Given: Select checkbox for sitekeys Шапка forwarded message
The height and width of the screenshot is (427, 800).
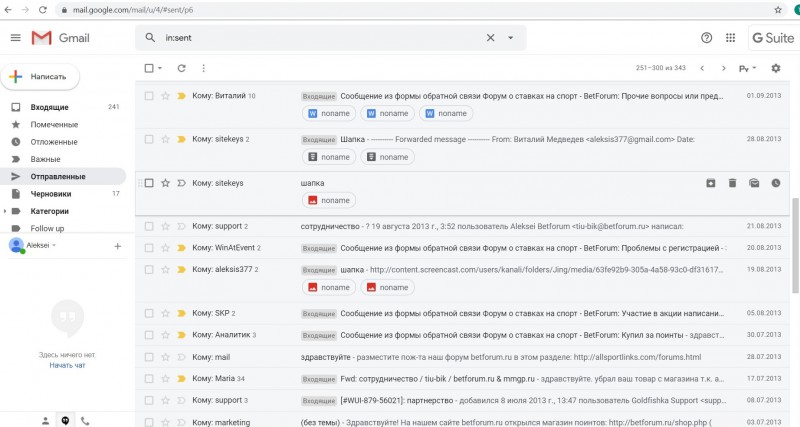Looking at the screenshot, I should click(x=149, y=139).
